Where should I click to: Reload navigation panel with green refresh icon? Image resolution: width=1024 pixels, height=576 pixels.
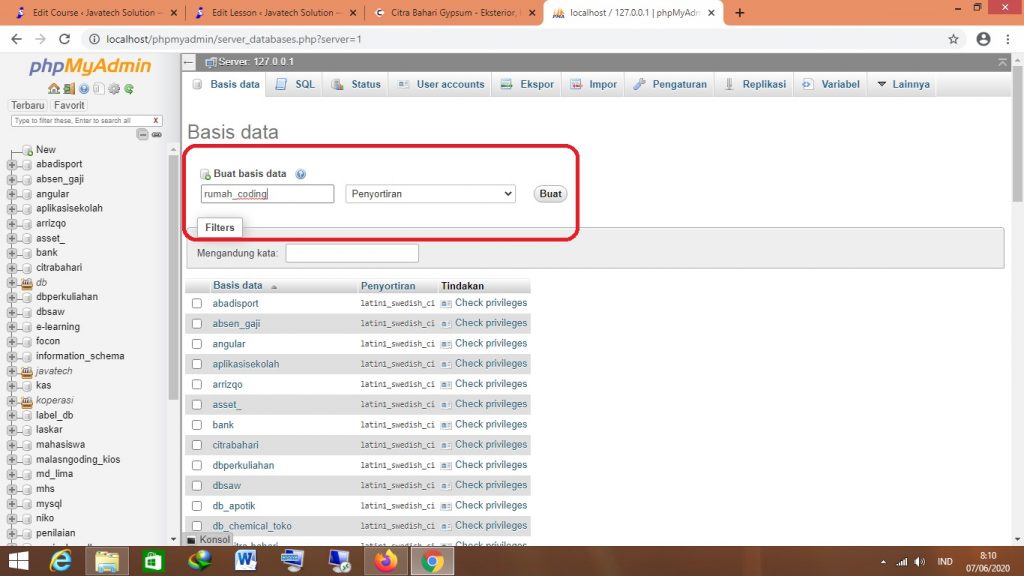click(129, 89)
